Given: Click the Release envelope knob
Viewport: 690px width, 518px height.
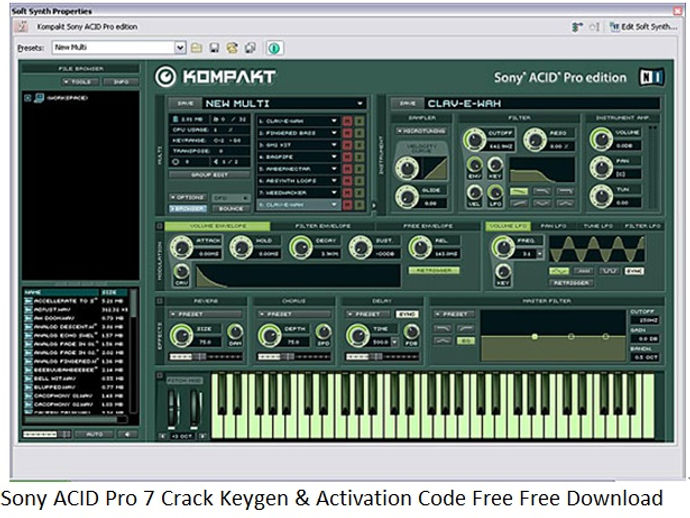Looking at the screenshot, I should point(420,247).
